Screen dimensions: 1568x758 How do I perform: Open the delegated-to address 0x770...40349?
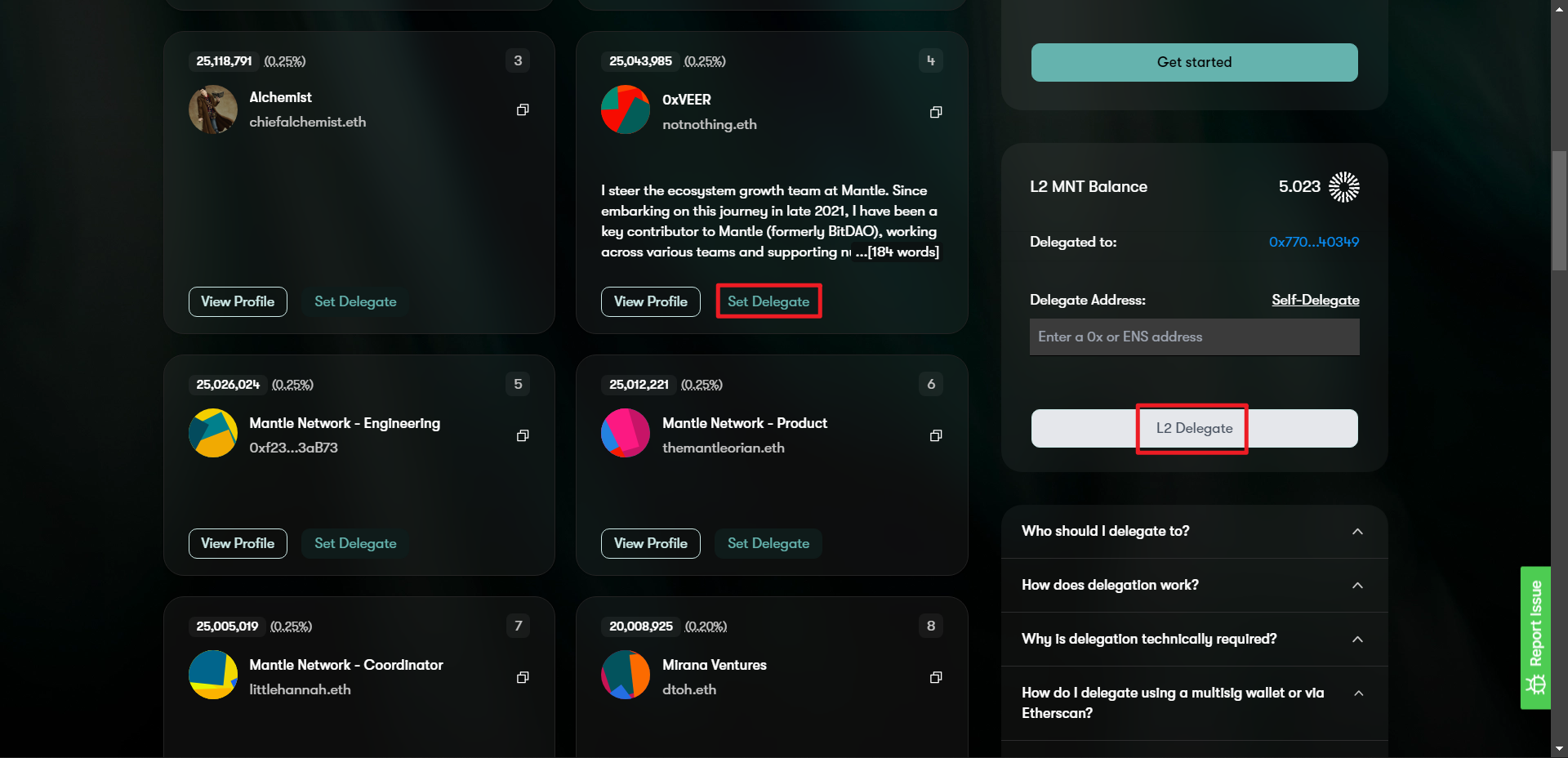(x=1313, y=242)
